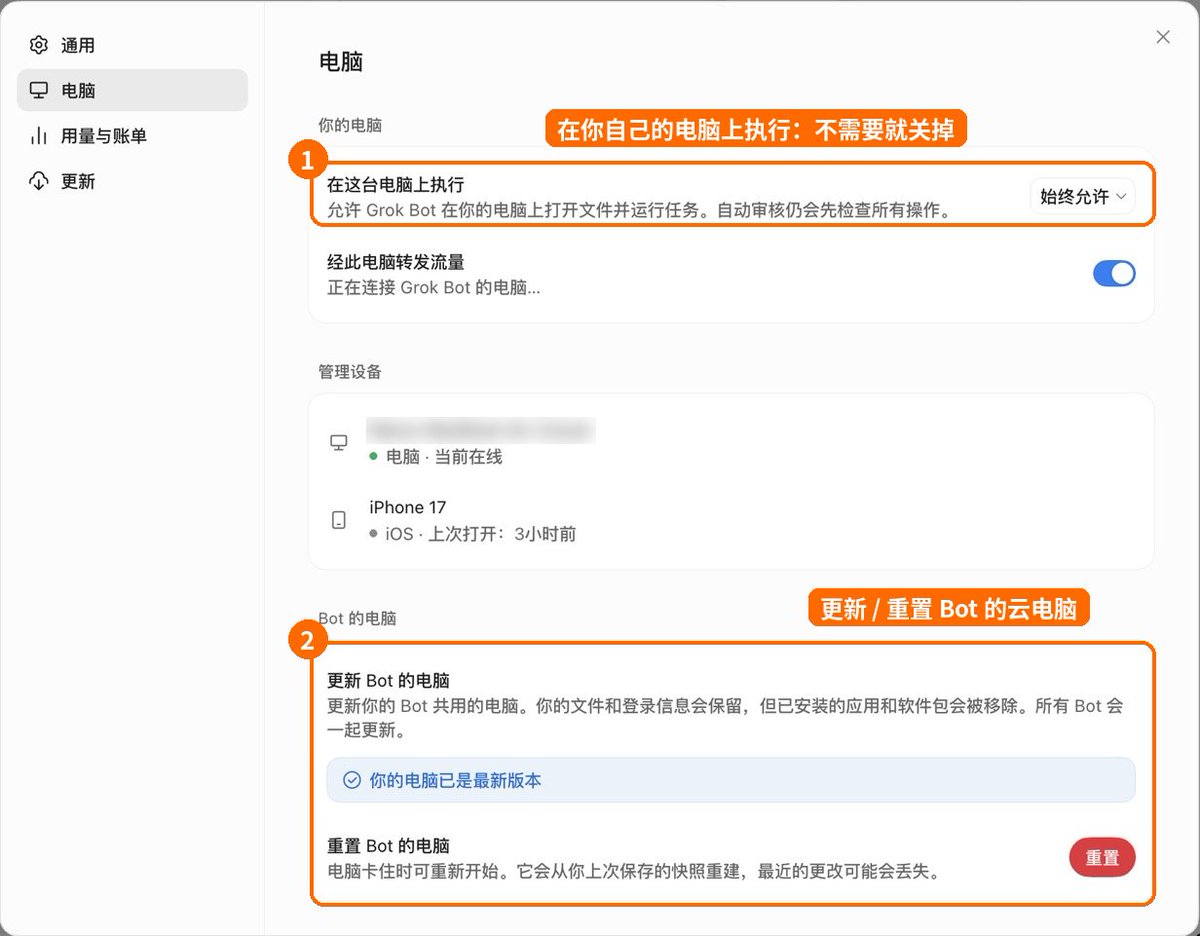Screen dimensions: 1200x936
Task: Click 正在连接 Grok Bot 的电脑 status text
Action: pos(434,288)
